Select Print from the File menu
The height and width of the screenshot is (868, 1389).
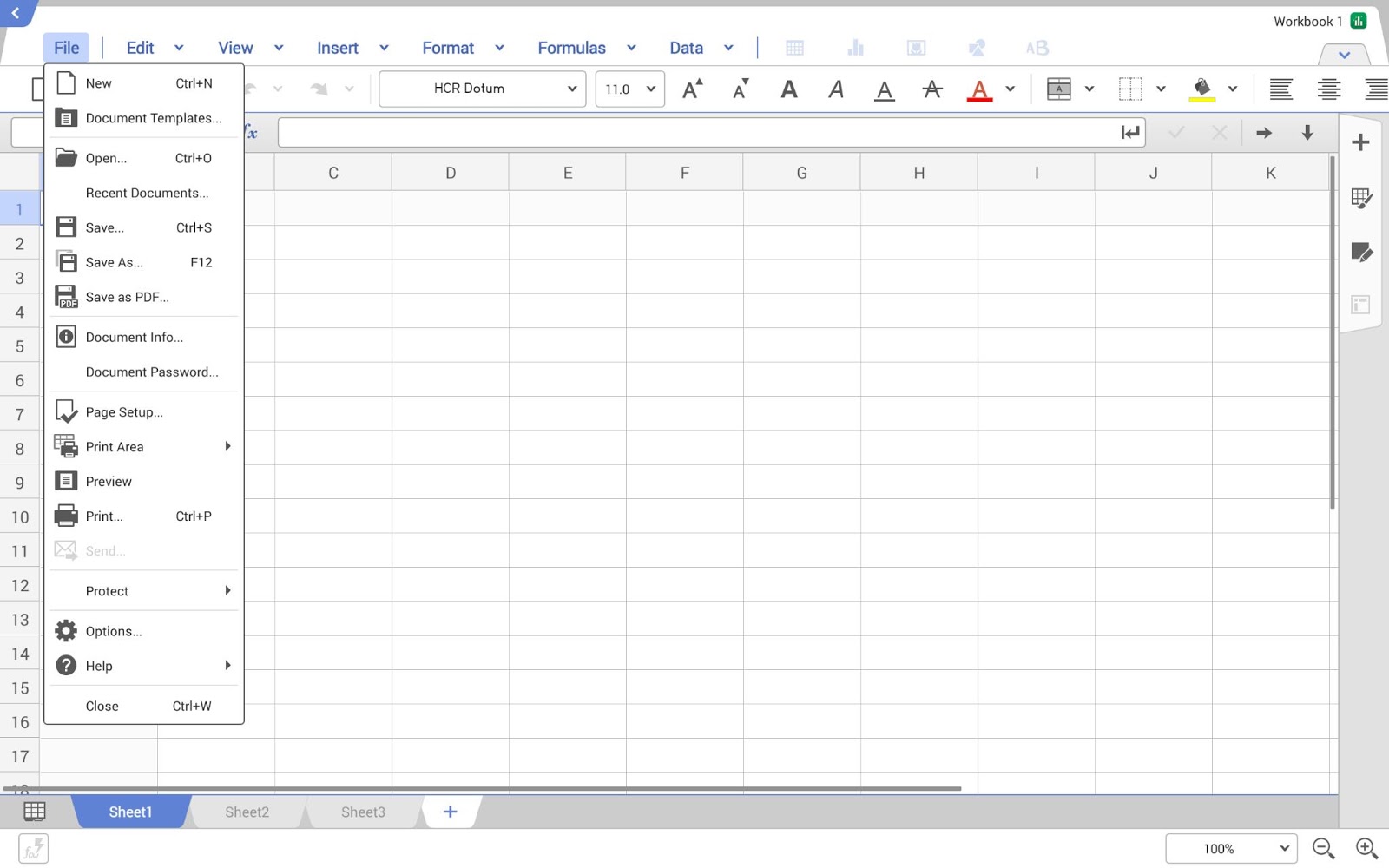[144, 516]
